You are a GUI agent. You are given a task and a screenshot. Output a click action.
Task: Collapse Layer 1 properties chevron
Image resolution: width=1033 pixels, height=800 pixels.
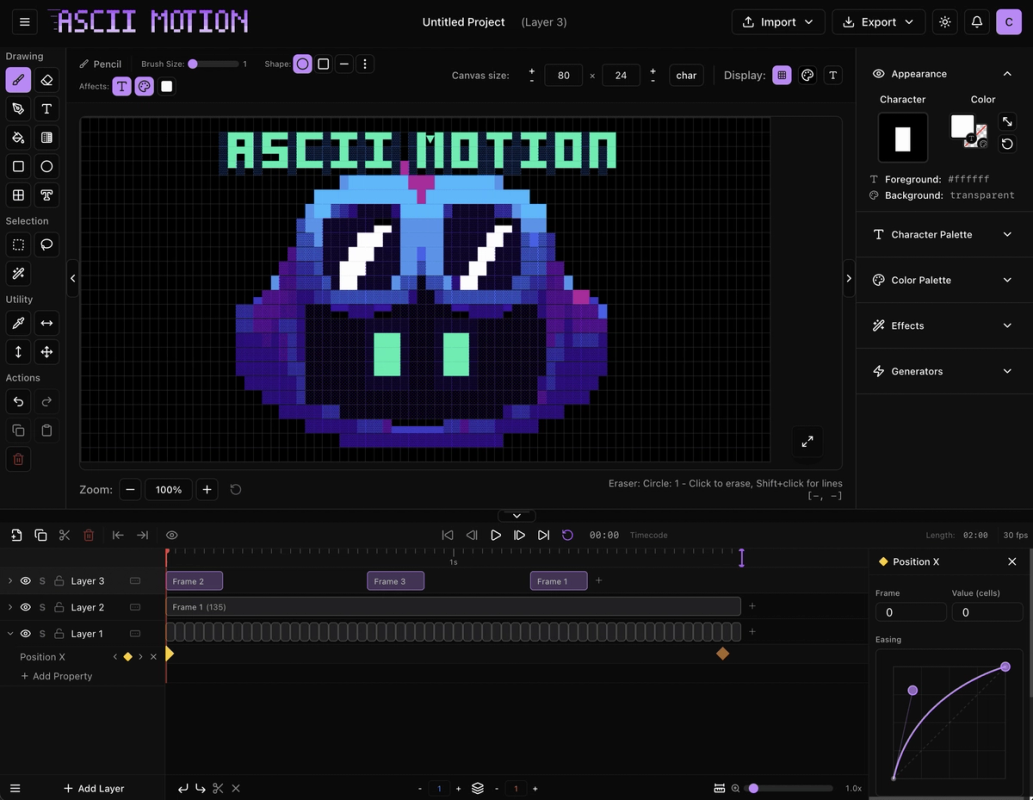[10, 633]
